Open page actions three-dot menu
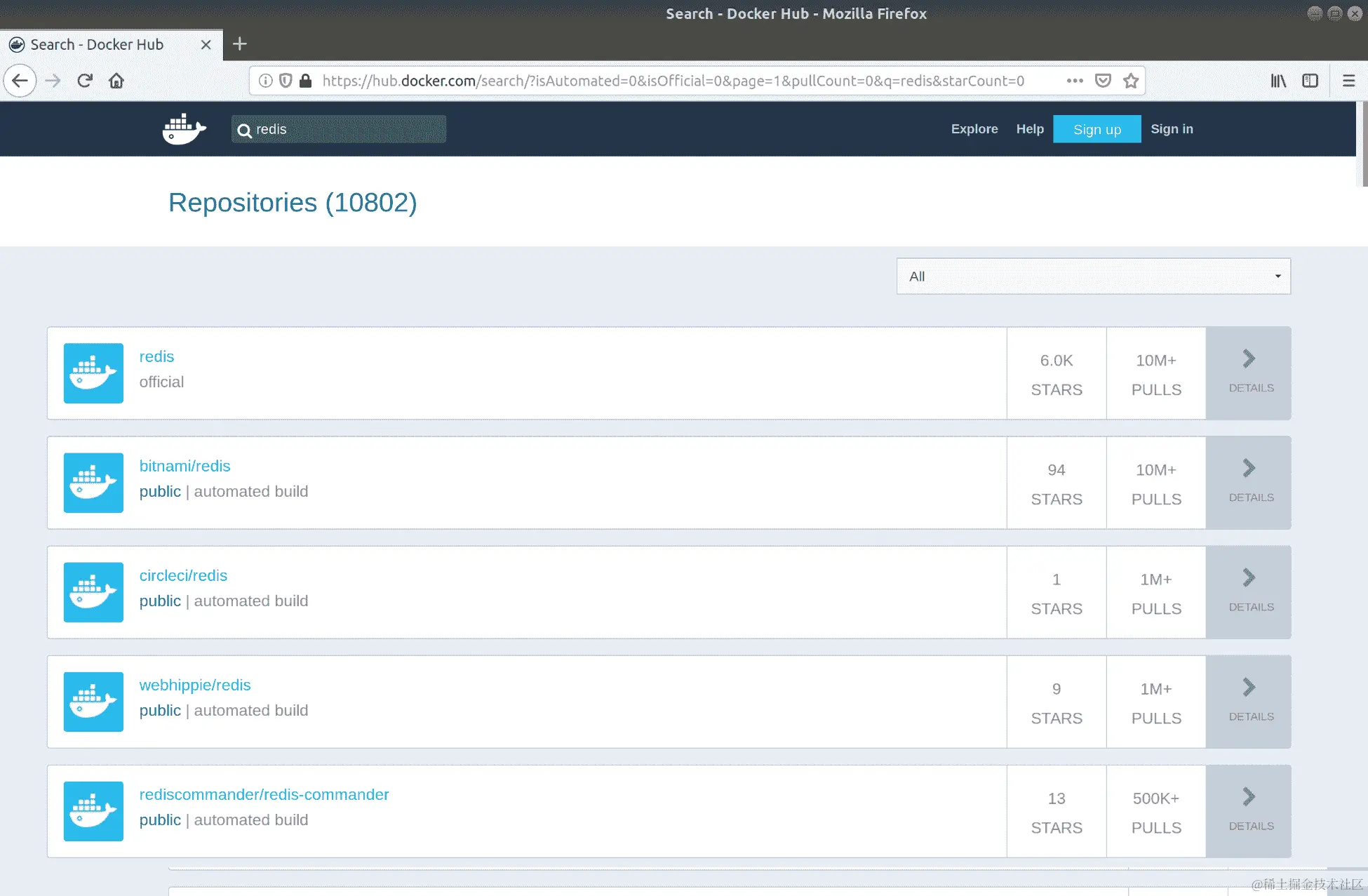Screen dimensions: 1368x896 pyautogui.click(x=1075, y=81)
